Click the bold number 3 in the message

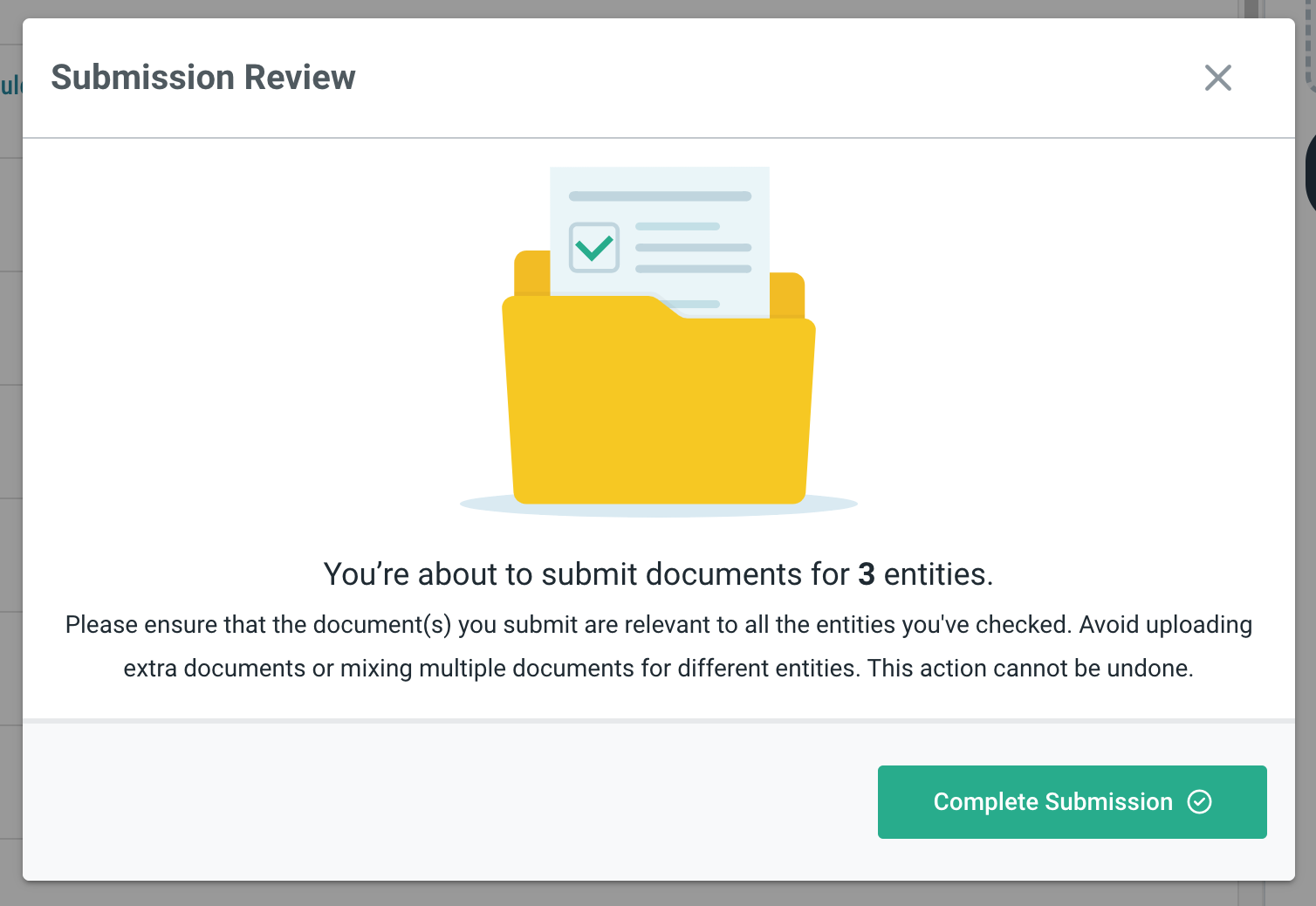click(865, 574)
